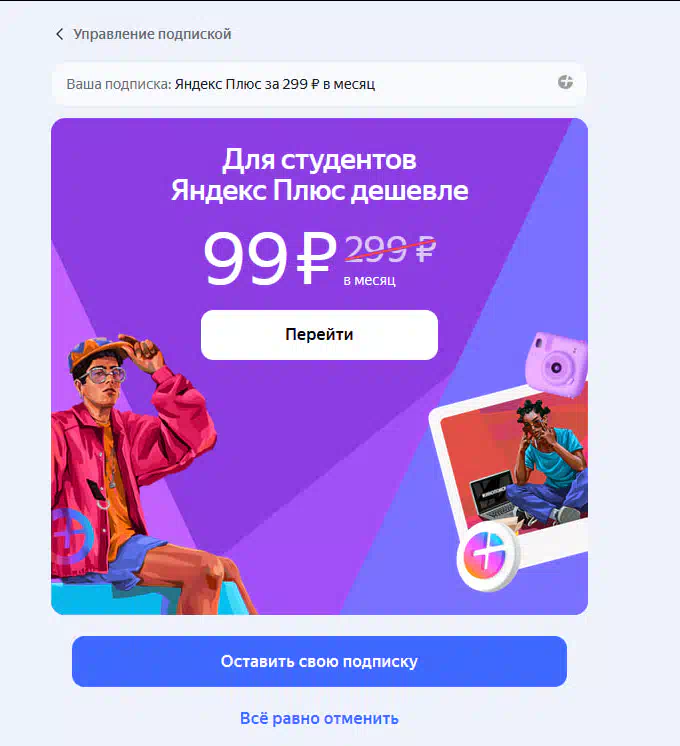Click the large white ruble sign after 99

(315, 259)
